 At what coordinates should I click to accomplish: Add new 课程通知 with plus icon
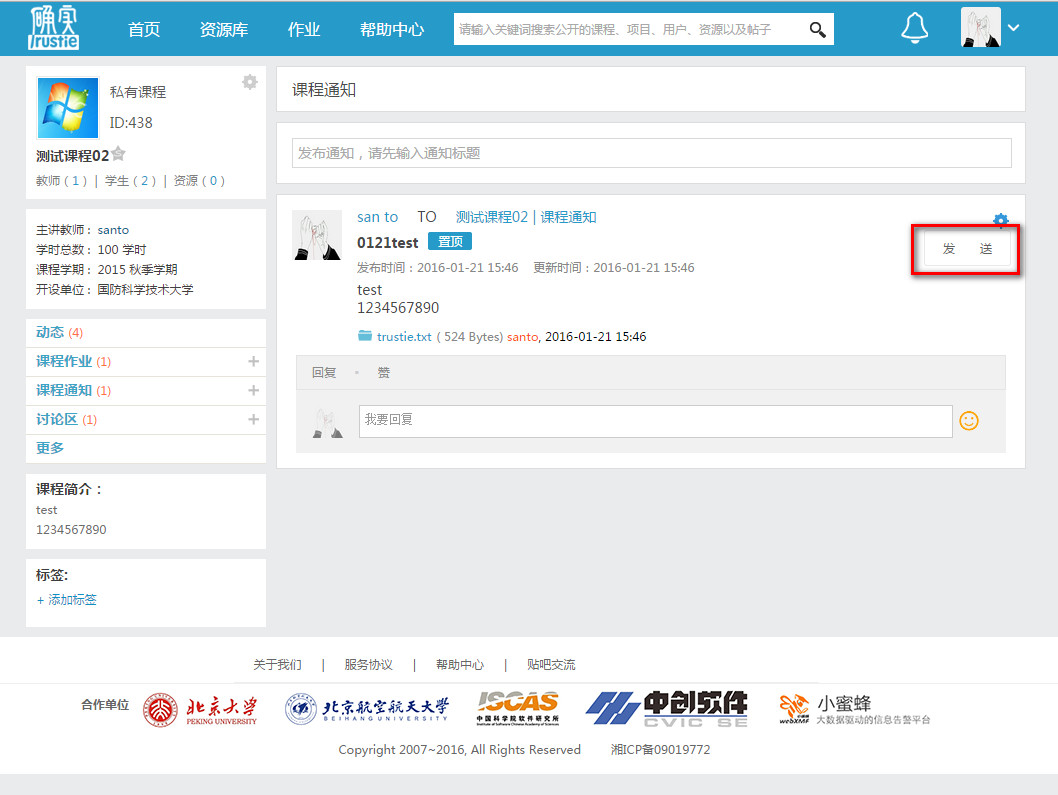pos(254,390)
